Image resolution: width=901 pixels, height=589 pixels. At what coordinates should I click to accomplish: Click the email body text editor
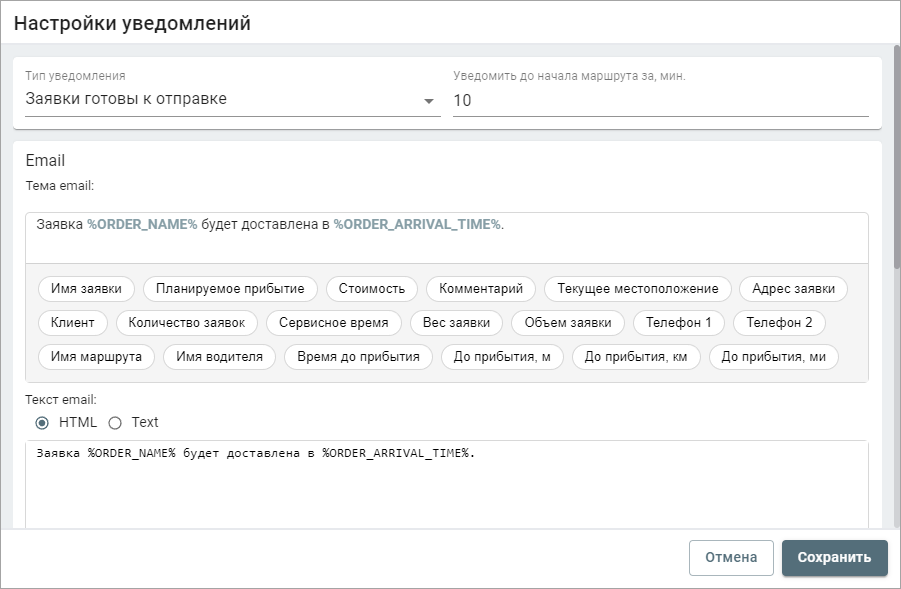click(446, 484)
